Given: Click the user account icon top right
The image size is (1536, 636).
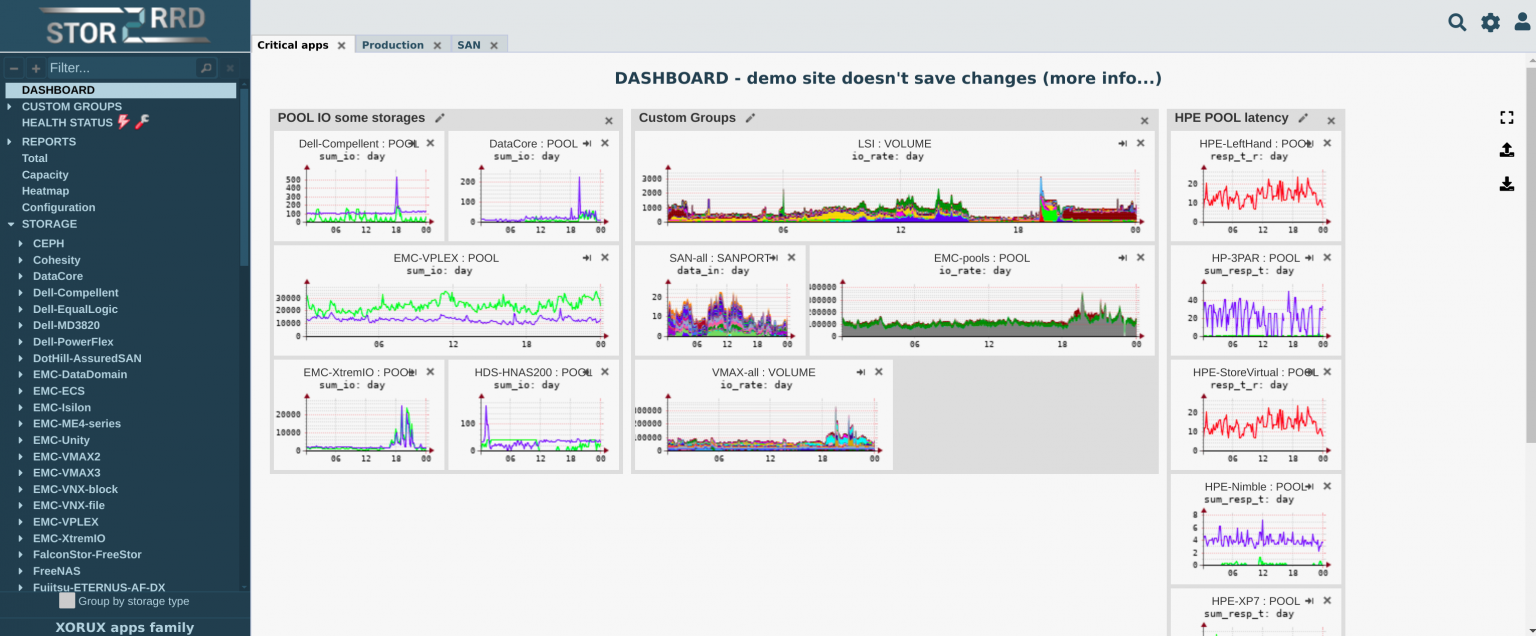Looking at the screenshot, I should coord(1522,21).
